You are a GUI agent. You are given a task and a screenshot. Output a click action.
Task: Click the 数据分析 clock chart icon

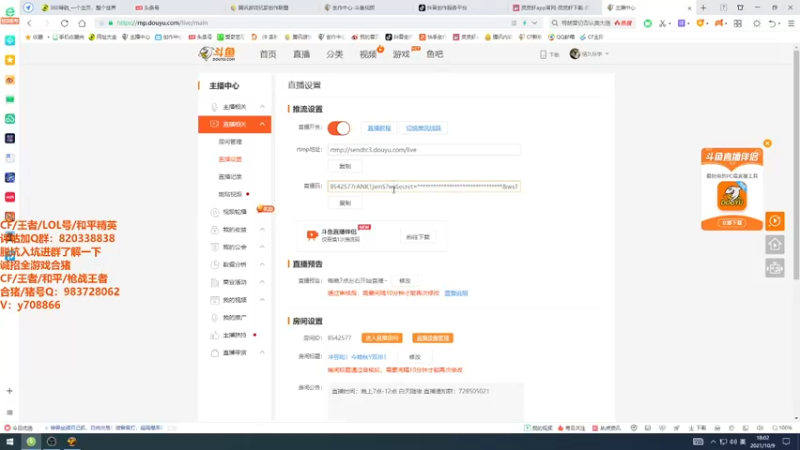pos(214,265)
